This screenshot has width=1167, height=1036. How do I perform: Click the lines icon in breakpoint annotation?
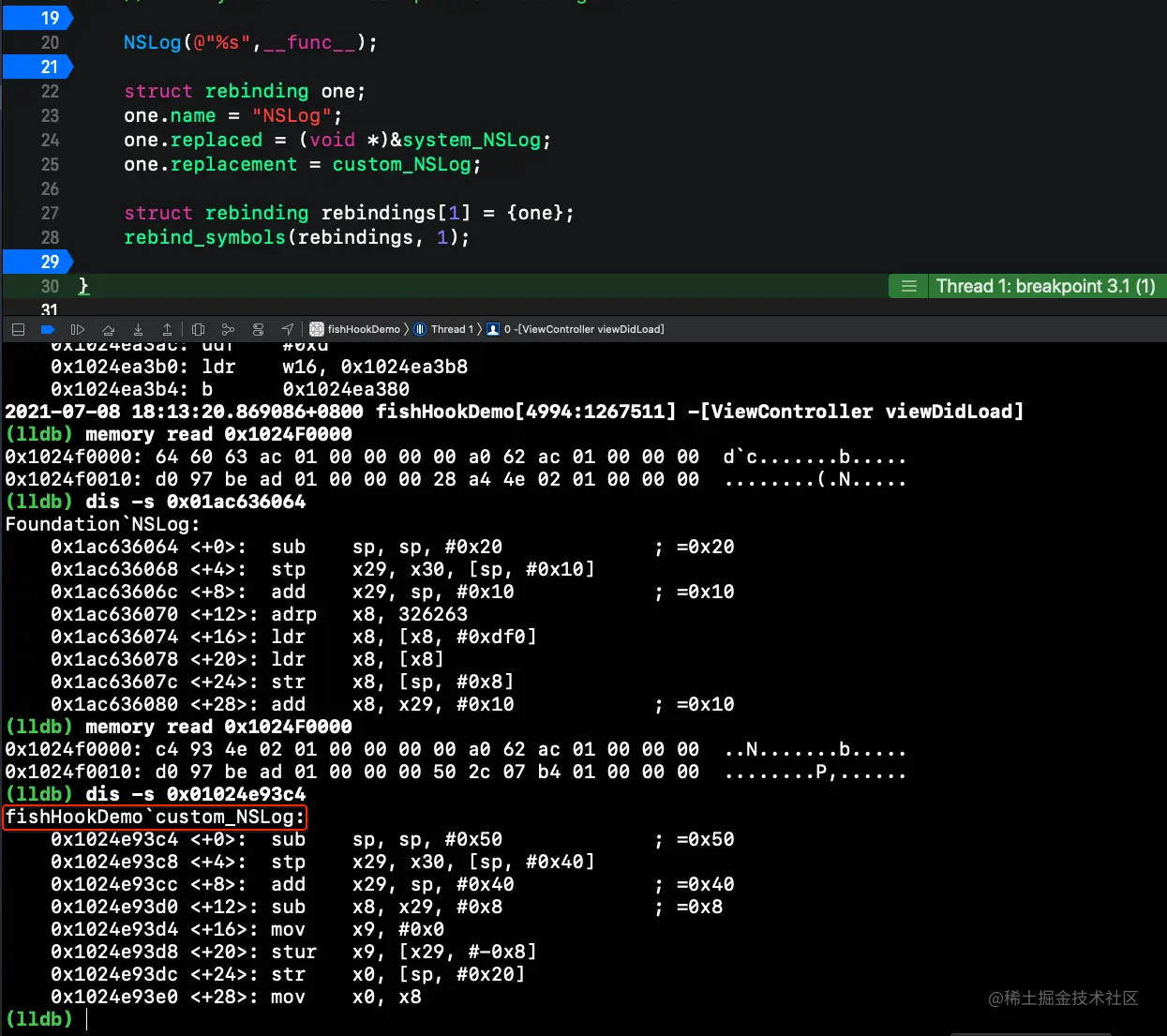(x=908, y=286)
